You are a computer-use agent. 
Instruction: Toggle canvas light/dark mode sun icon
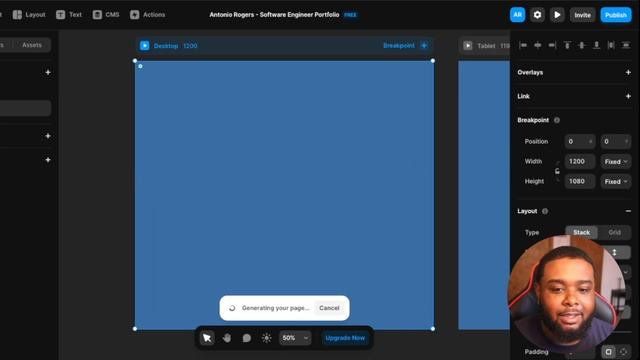pyautogui.click(x=267, y=338)
